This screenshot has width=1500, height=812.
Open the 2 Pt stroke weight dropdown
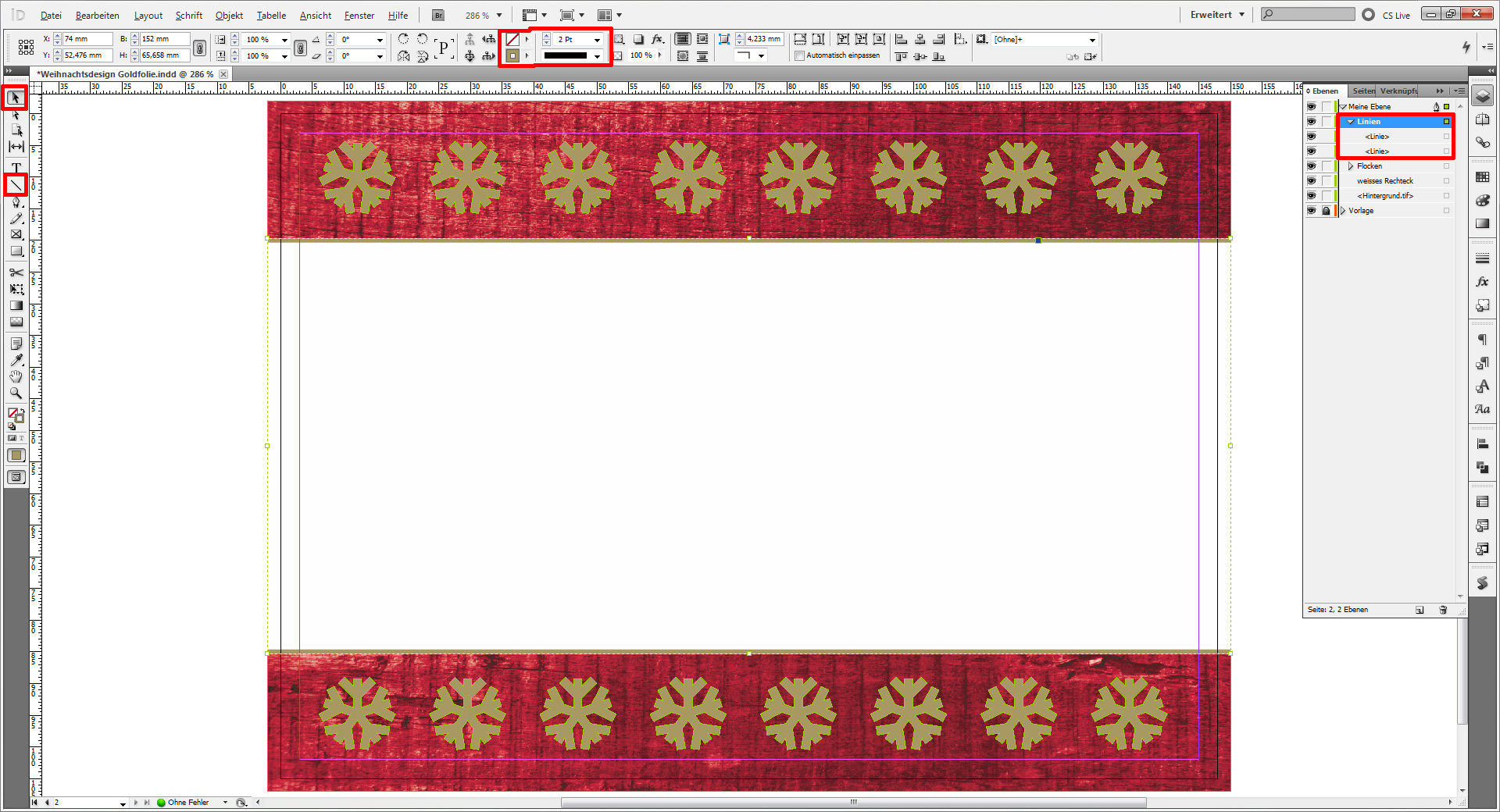pos(596,39)
